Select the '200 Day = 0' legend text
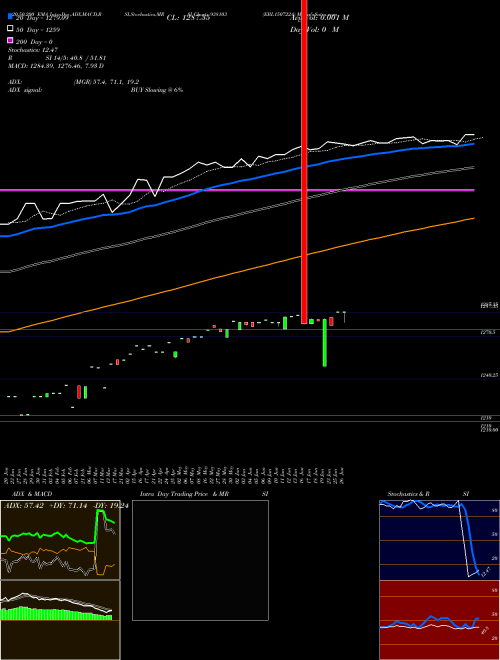 coord(35,42)
